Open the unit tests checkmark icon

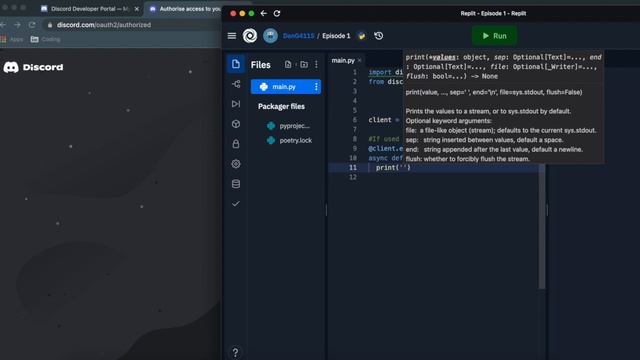pos(236,204)
